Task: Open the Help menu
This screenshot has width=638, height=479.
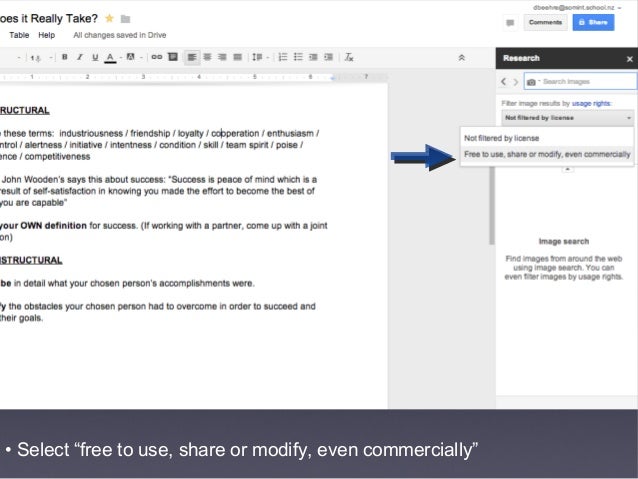Action: (x=46, y=34)
